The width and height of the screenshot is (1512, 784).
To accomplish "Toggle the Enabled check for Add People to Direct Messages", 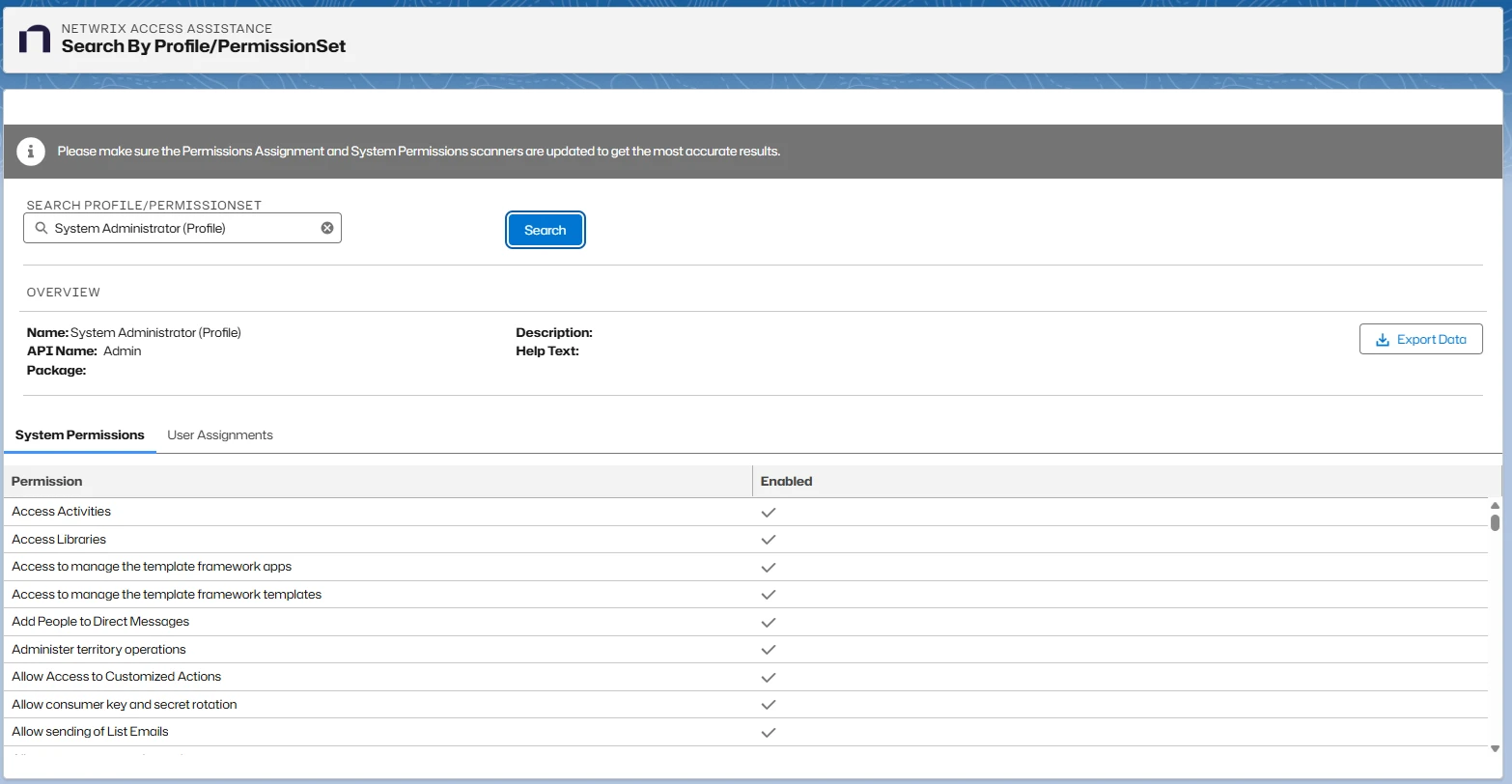I will 769,622.
